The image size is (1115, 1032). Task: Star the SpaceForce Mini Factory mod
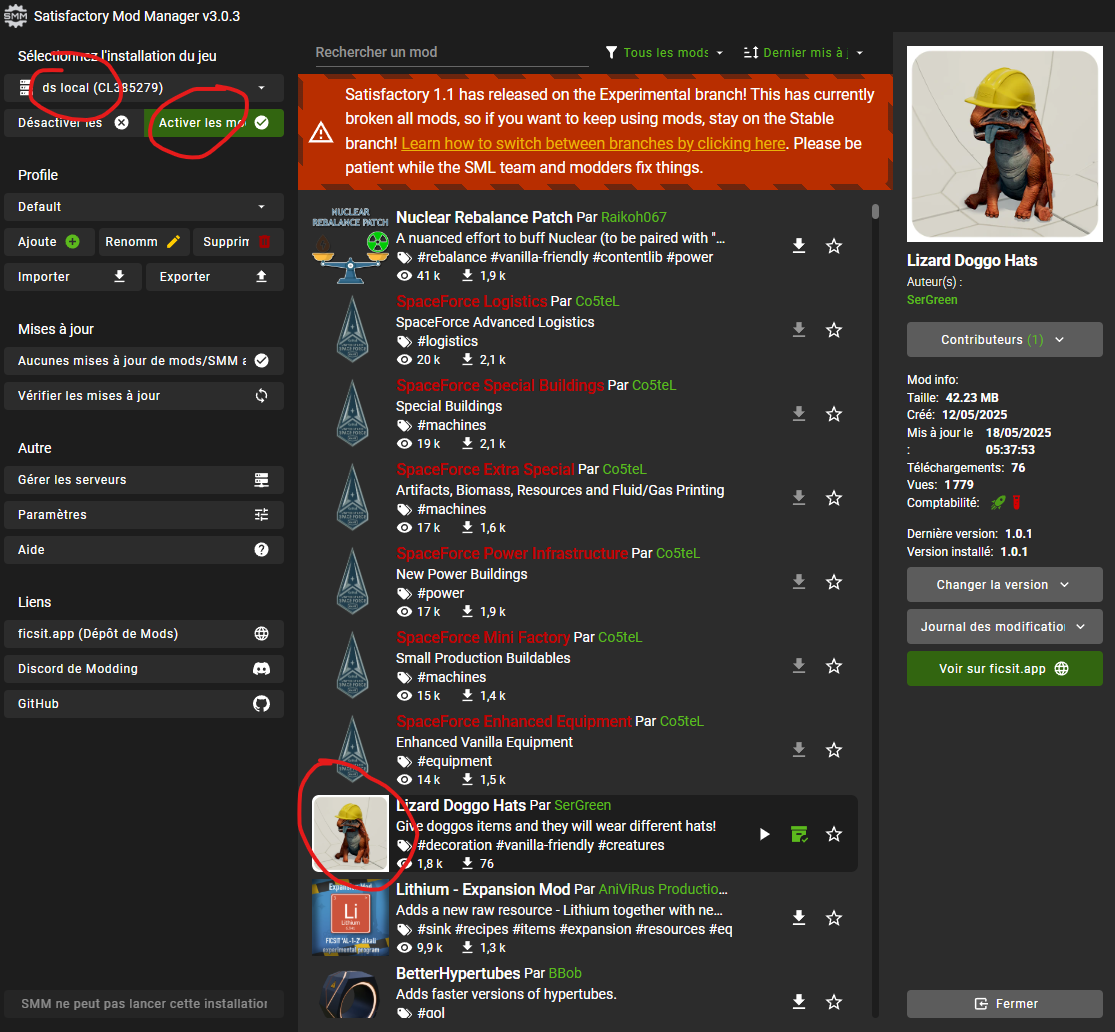[x=833, y=666]
